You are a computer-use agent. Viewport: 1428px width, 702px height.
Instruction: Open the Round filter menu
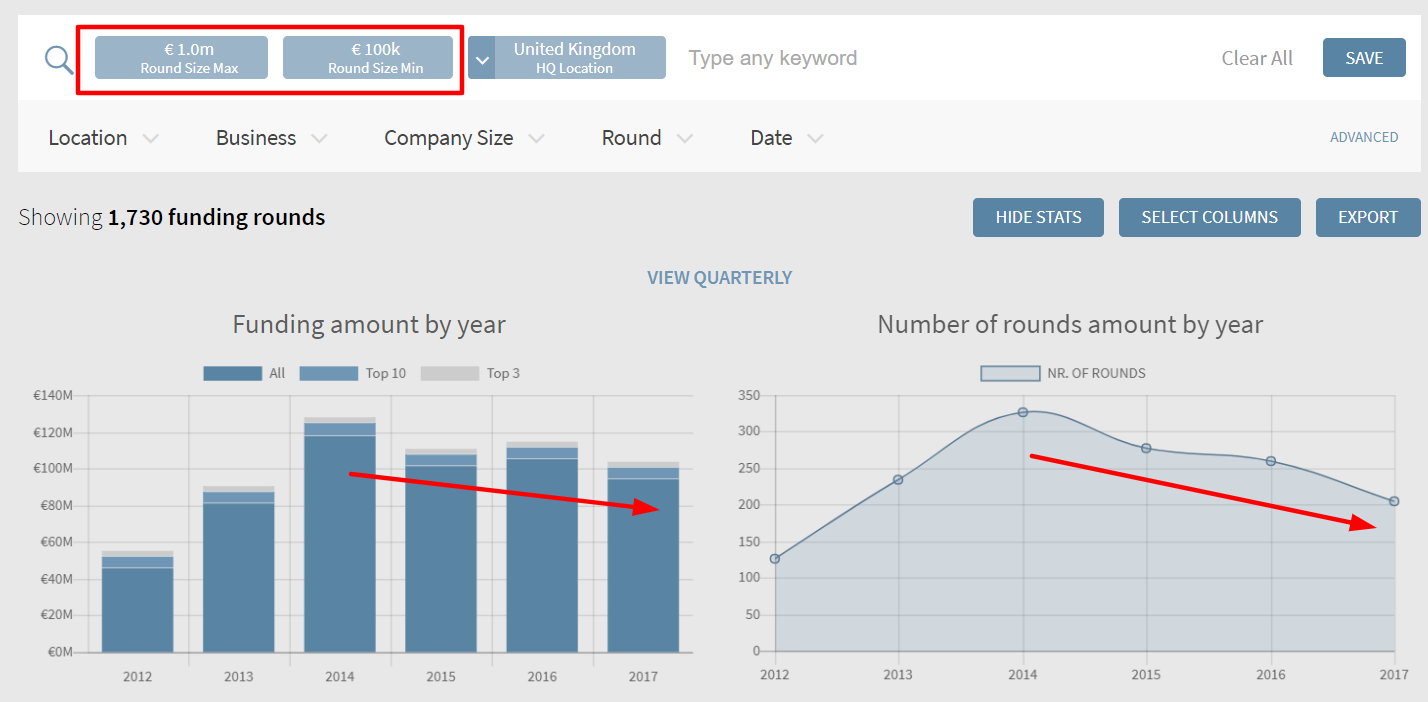point(647,138)
